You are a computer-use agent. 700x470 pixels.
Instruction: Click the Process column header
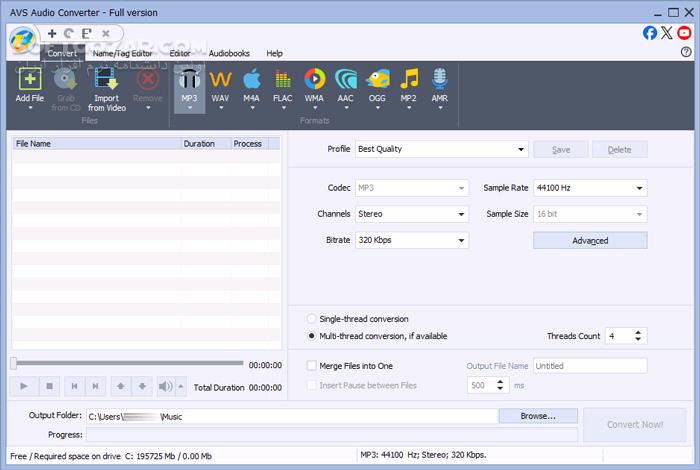click(x=250, y=143)
